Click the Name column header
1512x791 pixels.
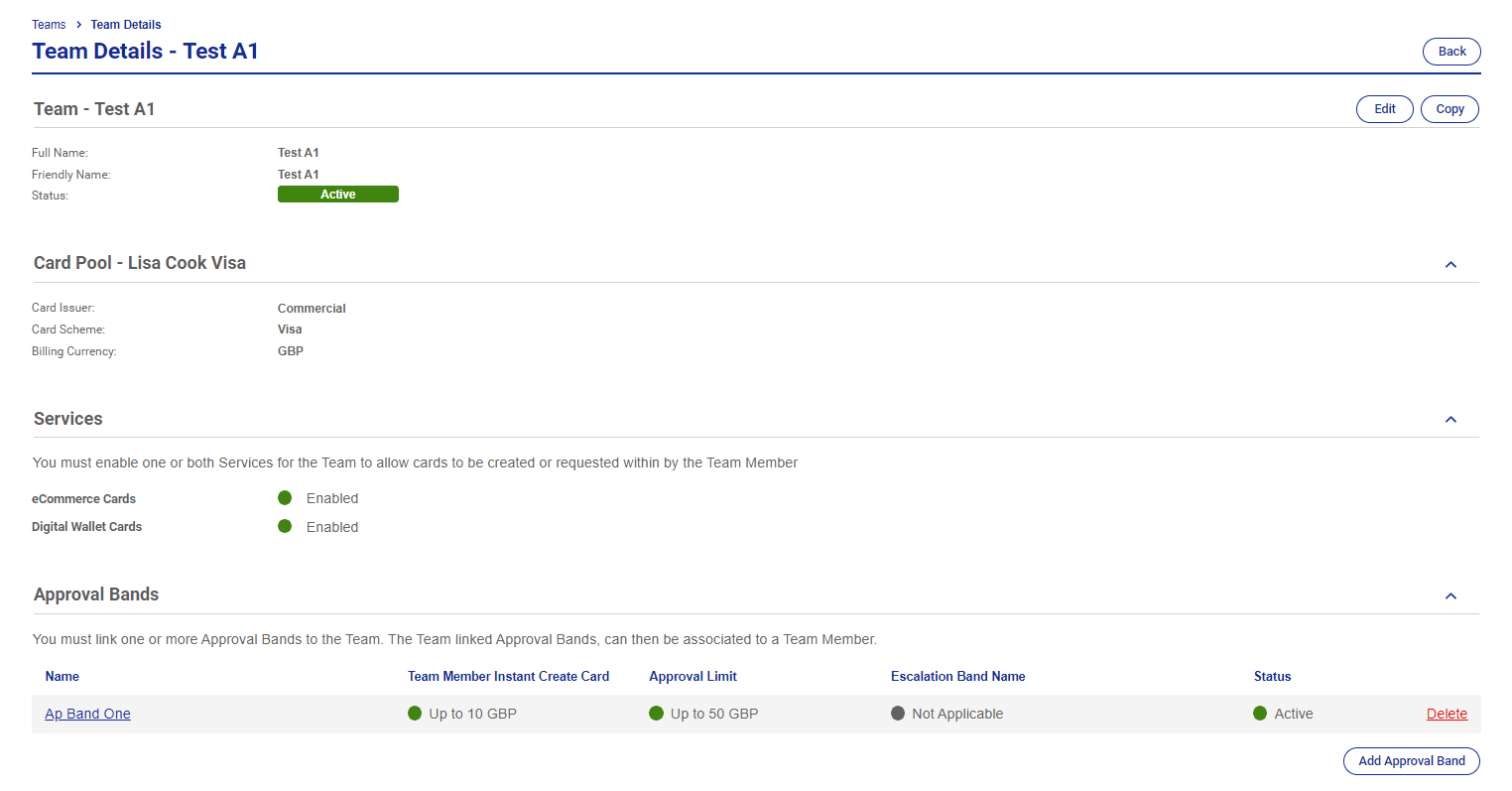coord(62,676)
